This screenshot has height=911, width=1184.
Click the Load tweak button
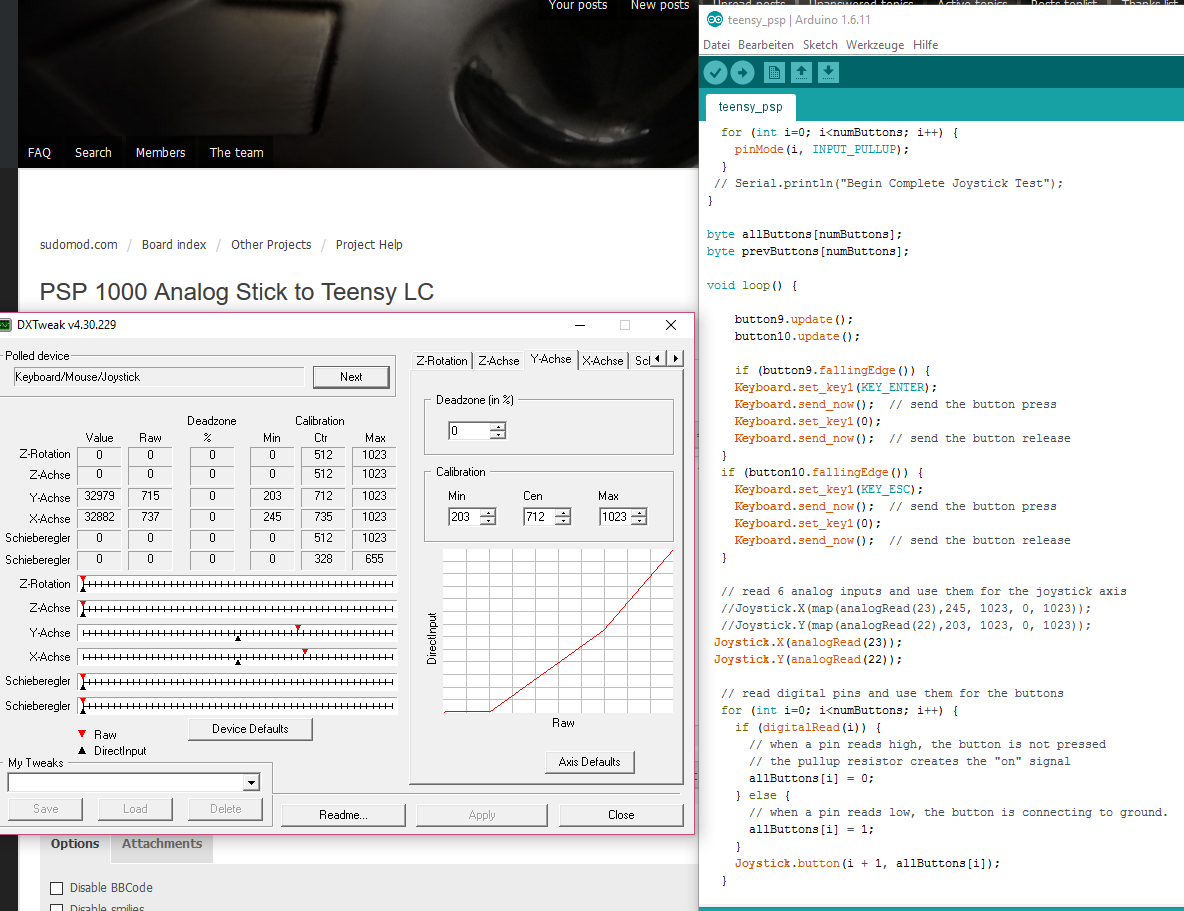point(135,809)
